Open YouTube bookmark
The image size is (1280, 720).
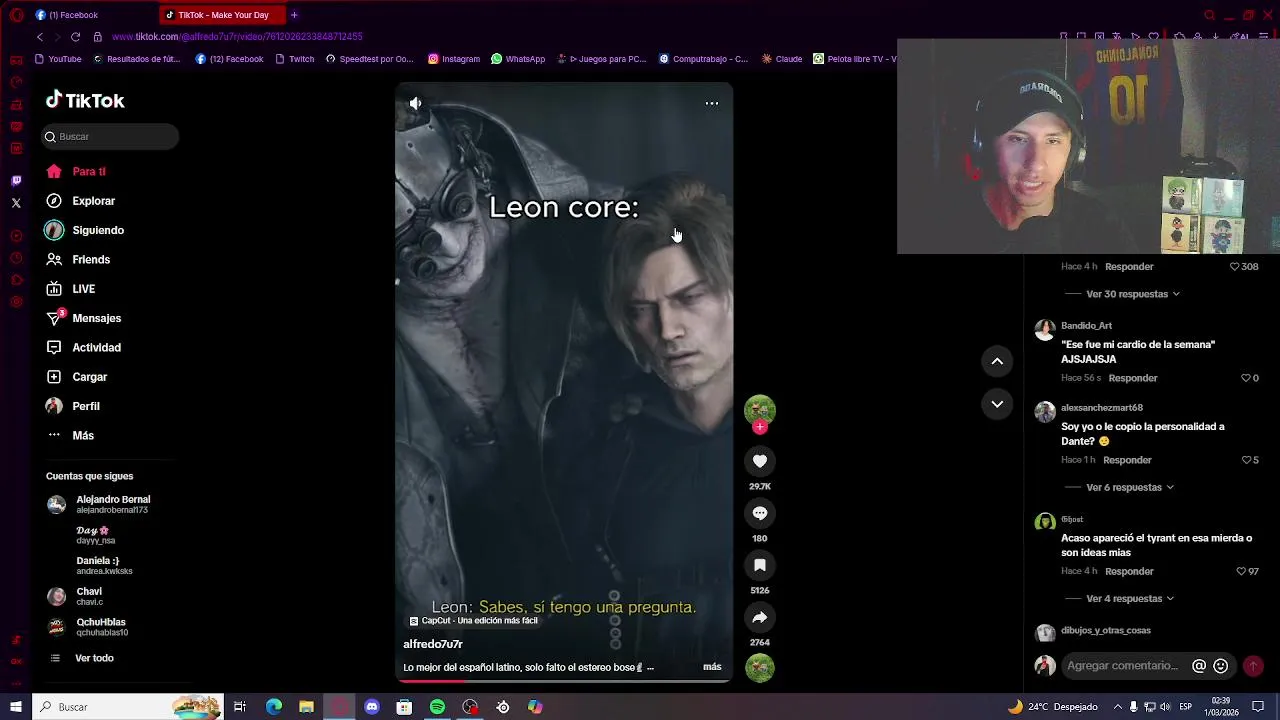pyautogui.click(x=58, y=59)
